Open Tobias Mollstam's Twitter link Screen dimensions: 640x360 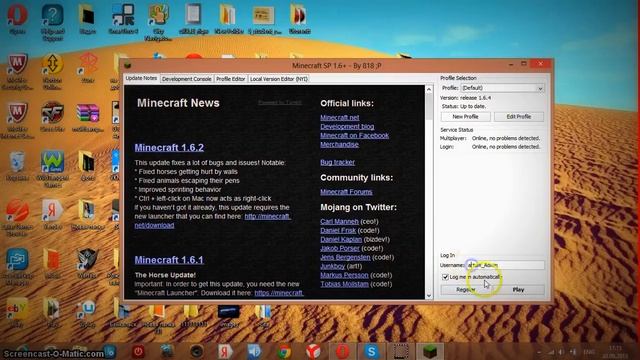point(344,284)
